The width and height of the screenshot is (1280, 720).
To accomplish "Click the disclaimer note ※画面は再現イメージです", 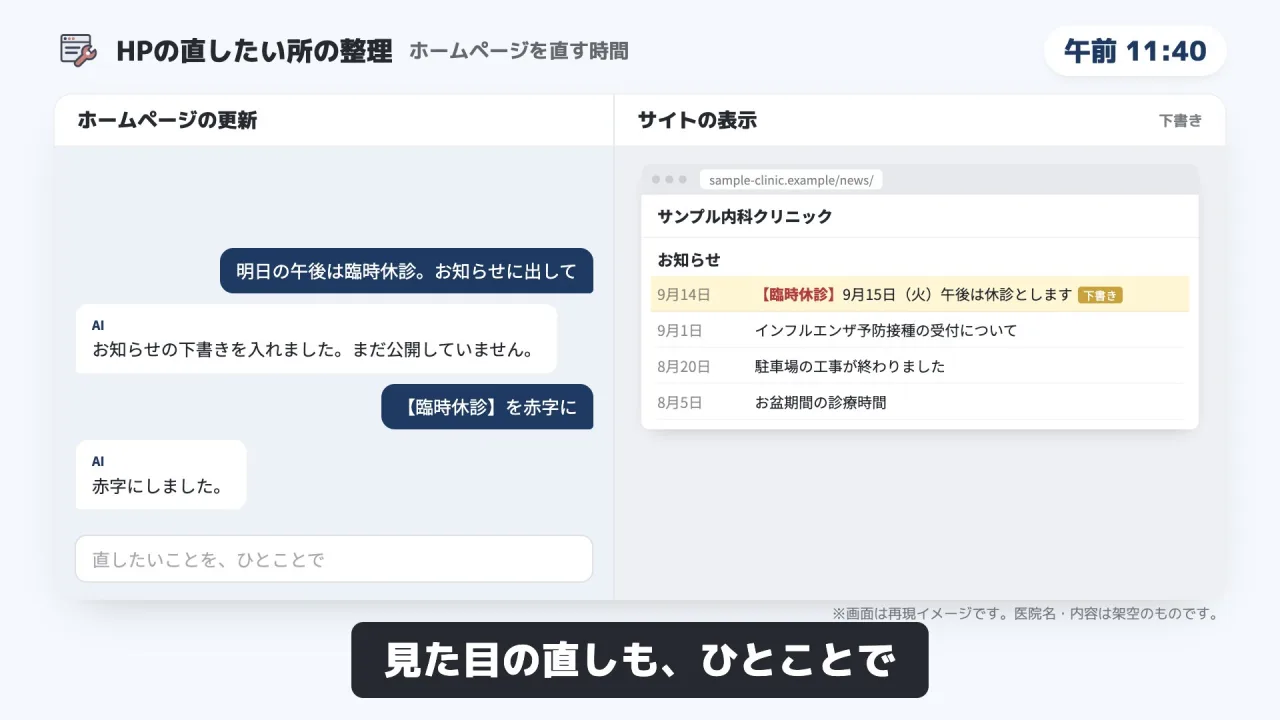I will coord(1025,613).
